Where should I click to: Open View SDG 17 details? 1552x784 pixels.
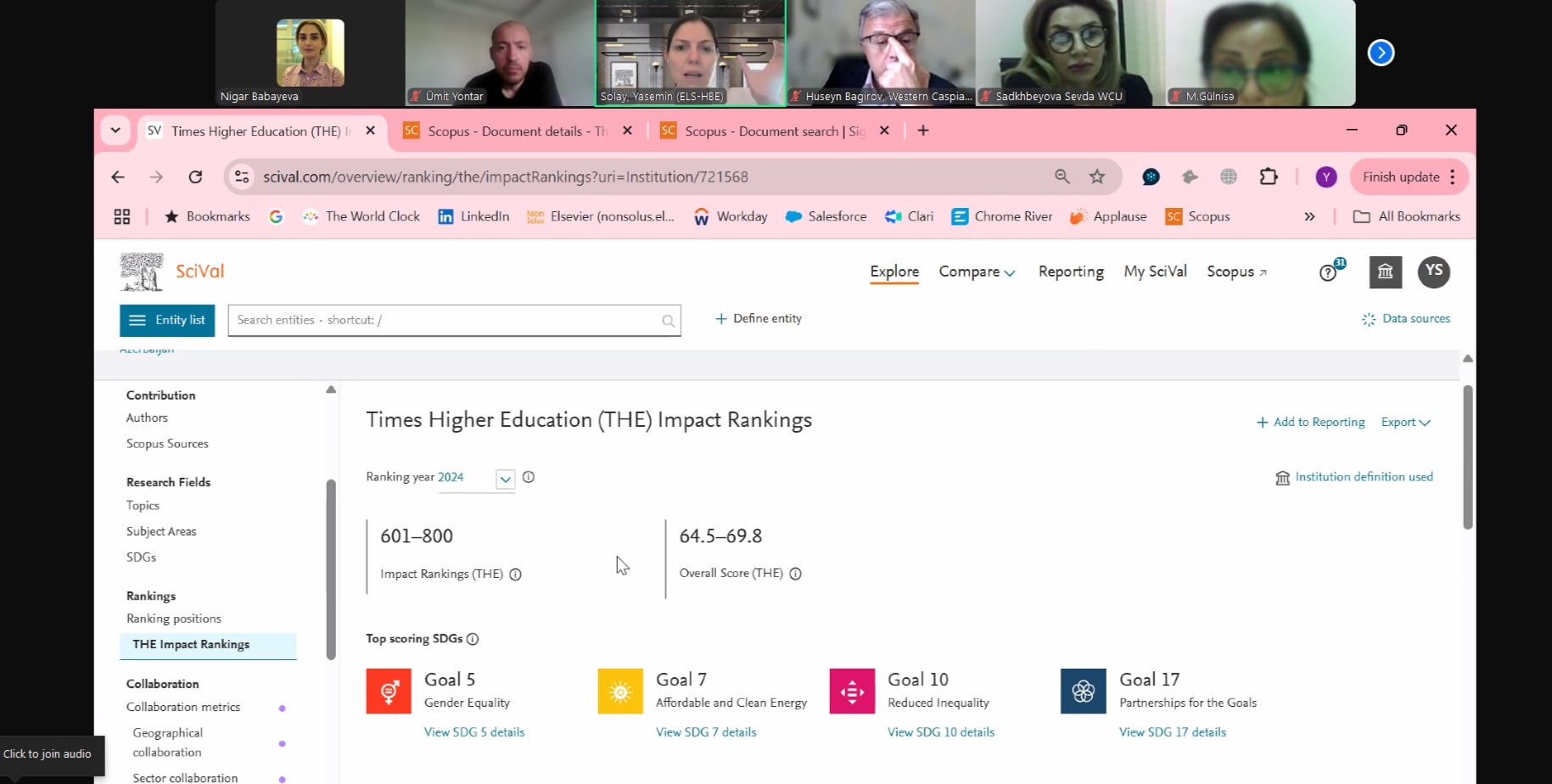(1173, 732)
